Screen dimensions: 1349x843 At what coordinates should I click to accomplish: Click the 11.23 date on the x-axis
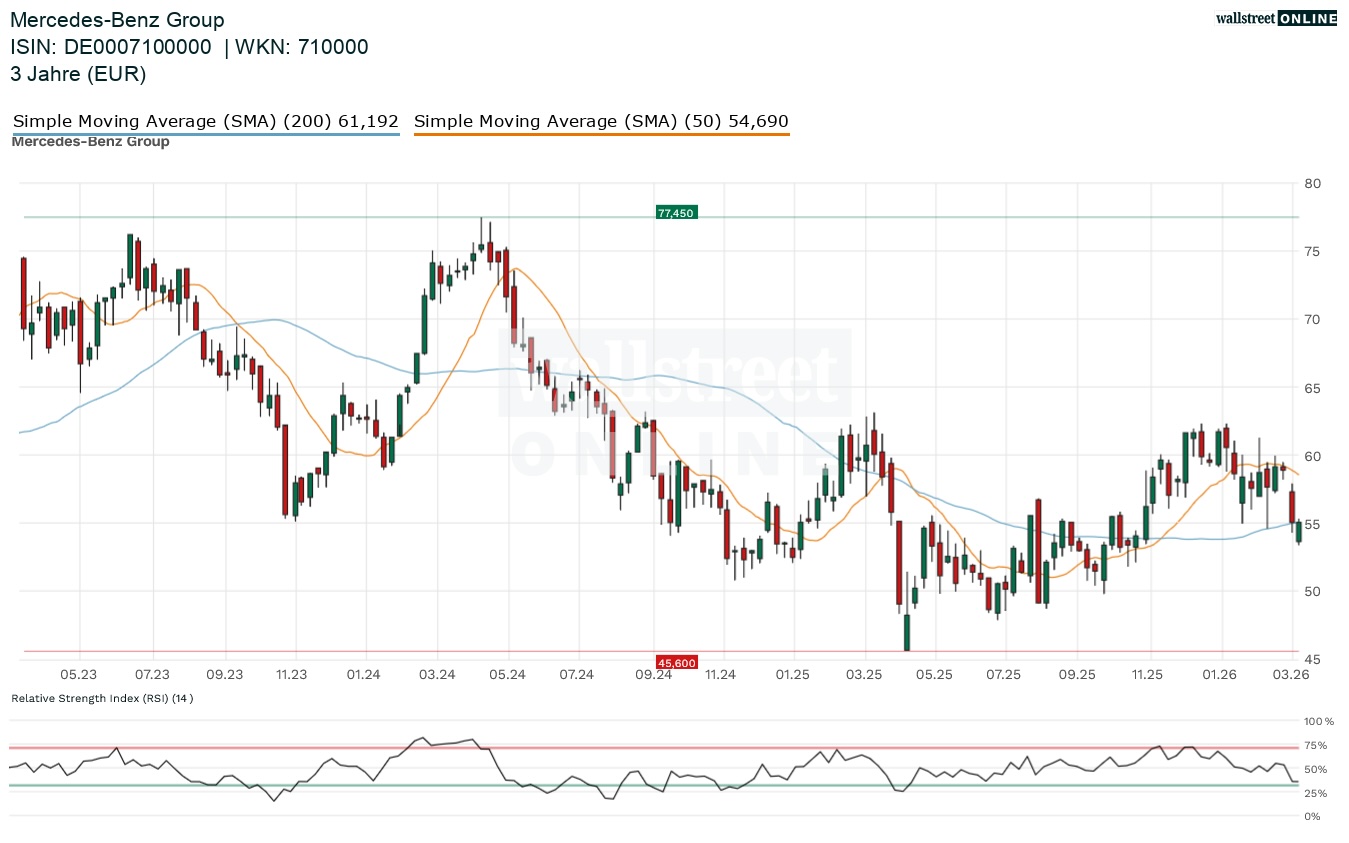[291, 675]
